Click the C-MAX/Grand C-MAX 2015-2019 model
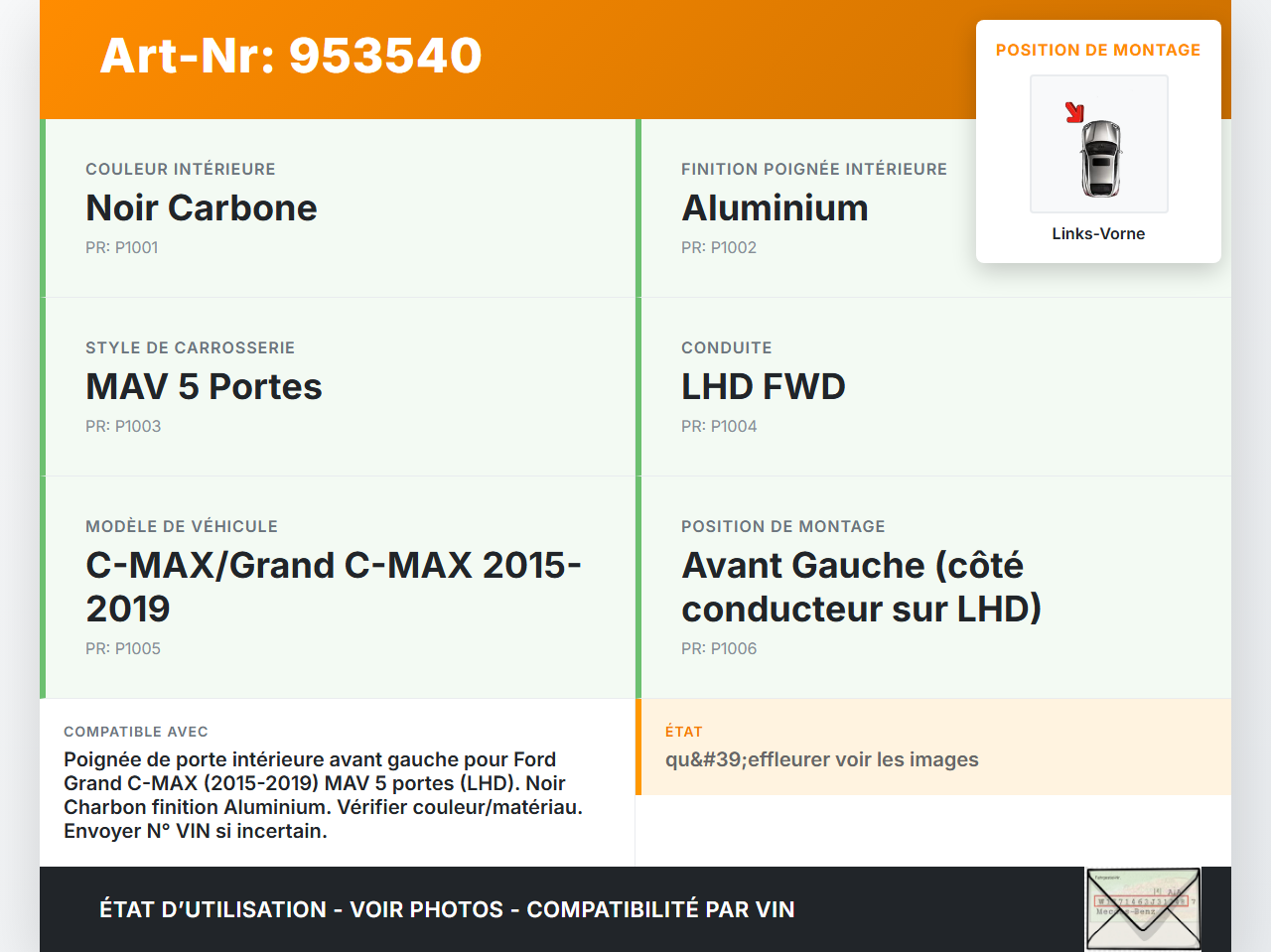Viewport: 1271px width, 952px height. point(334,586)
